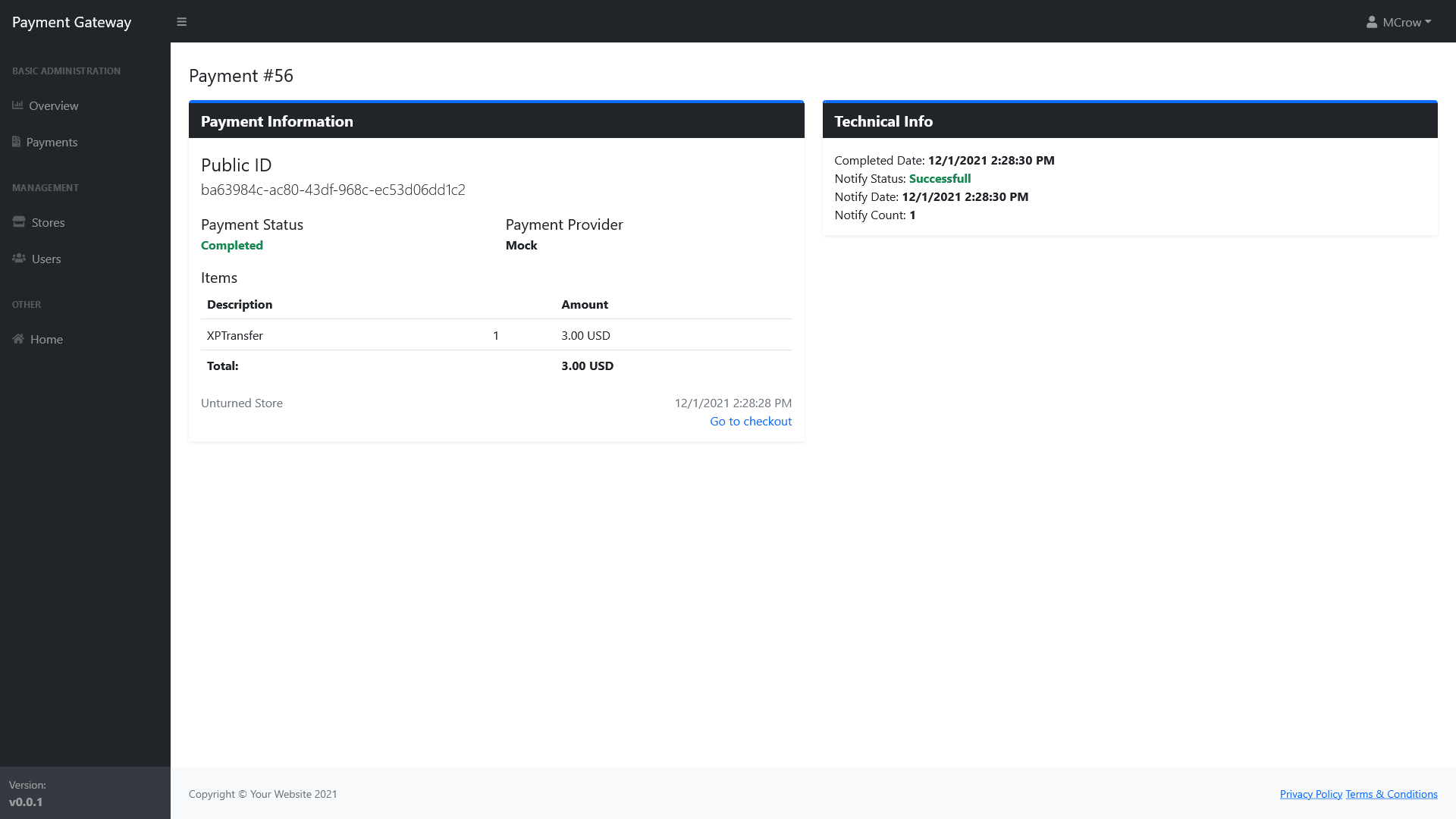Click the Notify Date value
This screenshot has width=1456, height=819.
[965, 197]
